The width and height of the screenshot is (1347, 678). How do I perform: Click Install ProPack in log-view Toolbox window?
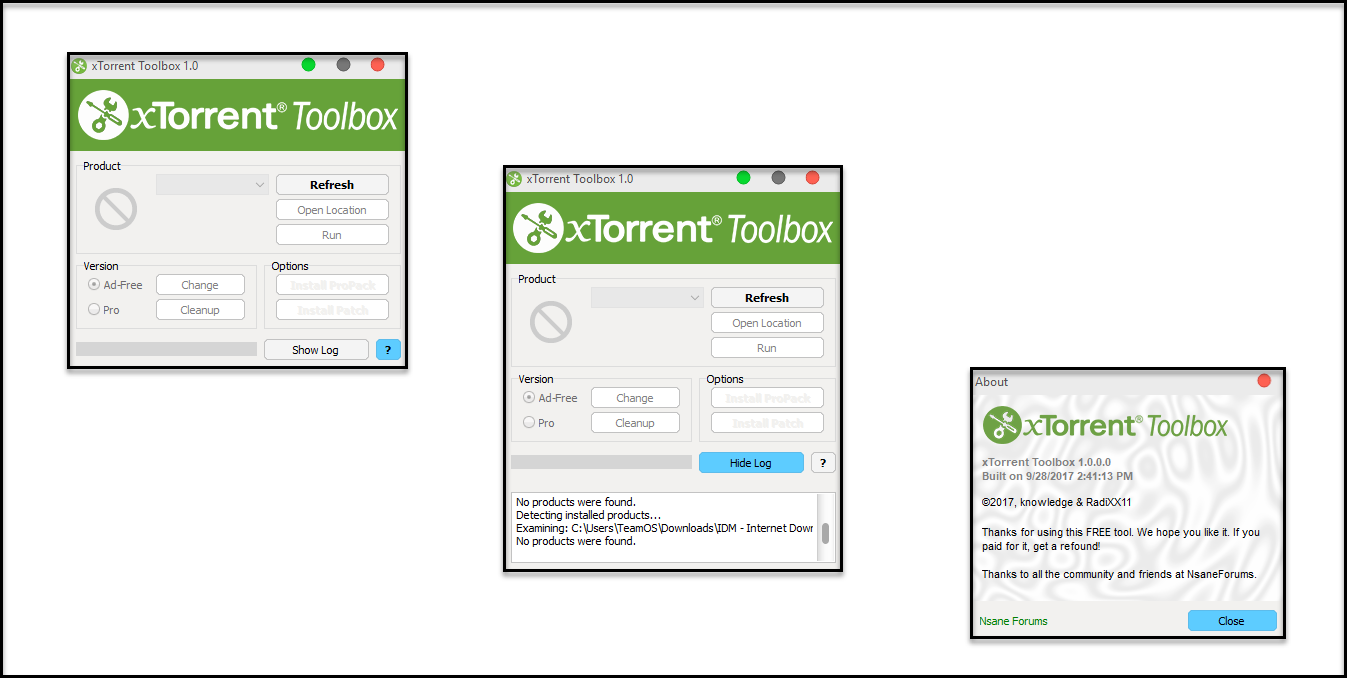767,398
